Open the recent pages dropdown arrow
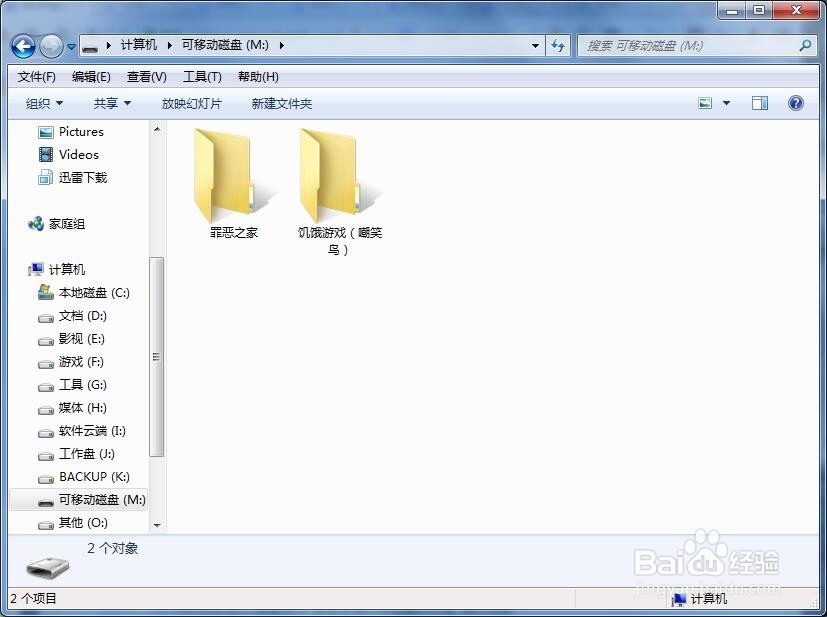Viewport: 827px width, 617px height. pos(71,46)
